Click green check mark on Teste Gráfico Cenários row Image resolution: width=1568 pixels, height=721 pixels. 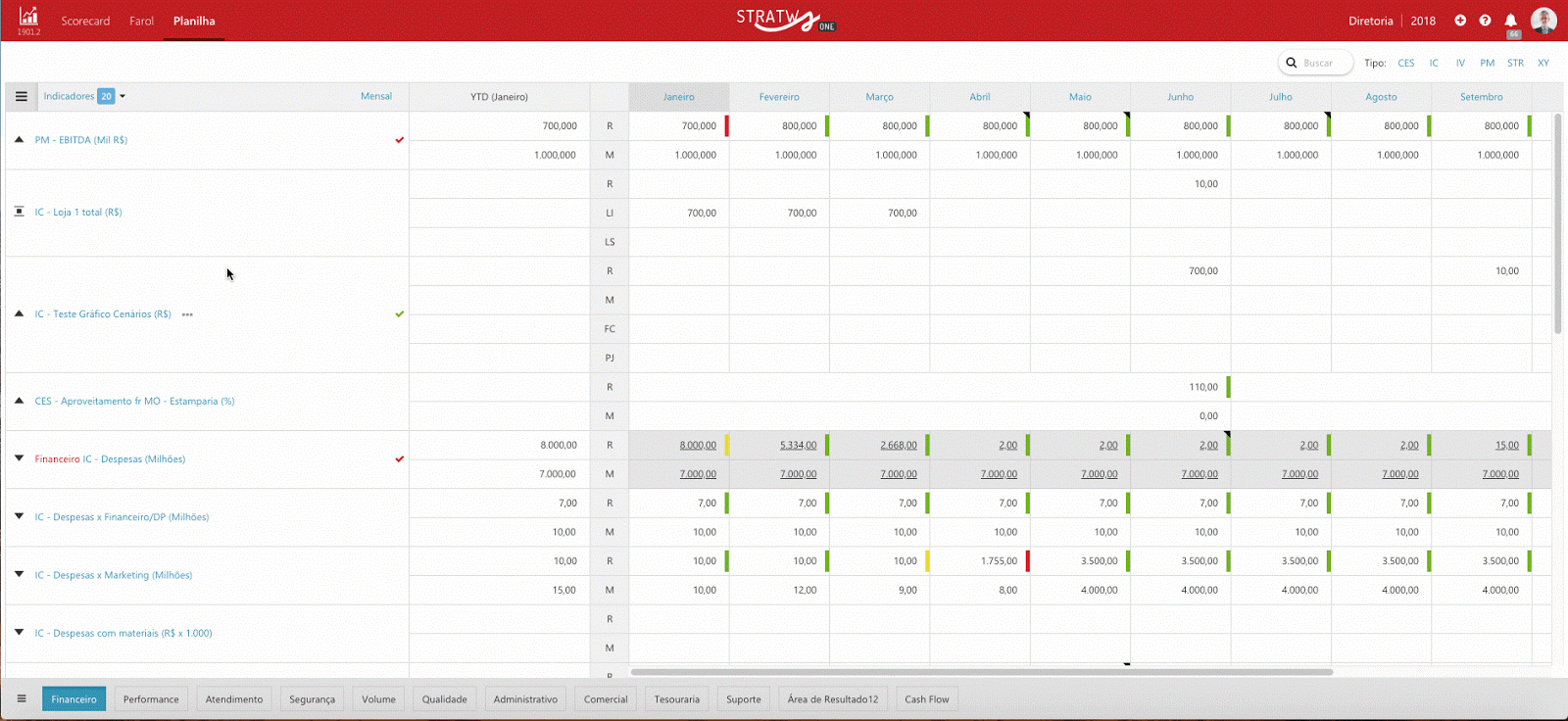pyautogui.click(x=399, y=314)
